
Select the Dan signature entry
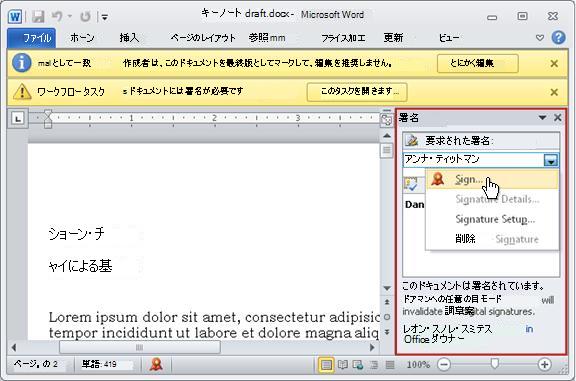tap(414, 205)
